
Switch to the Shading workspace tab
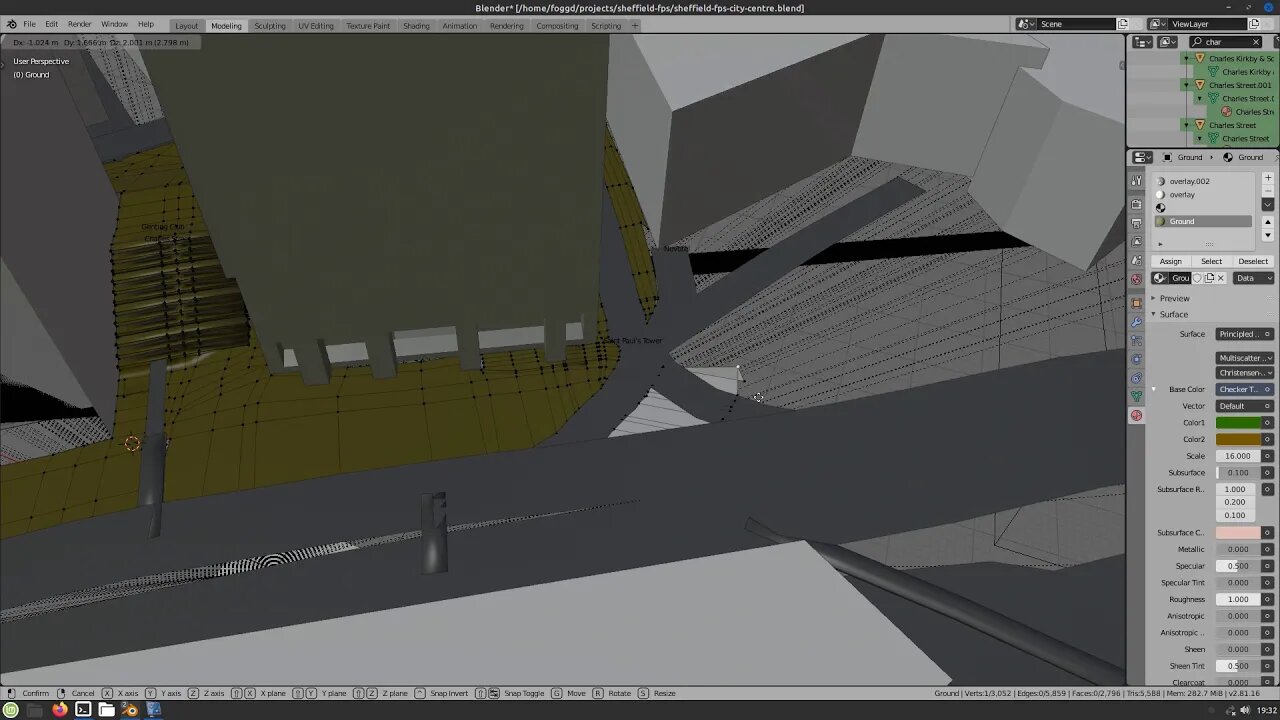[416, 25]
